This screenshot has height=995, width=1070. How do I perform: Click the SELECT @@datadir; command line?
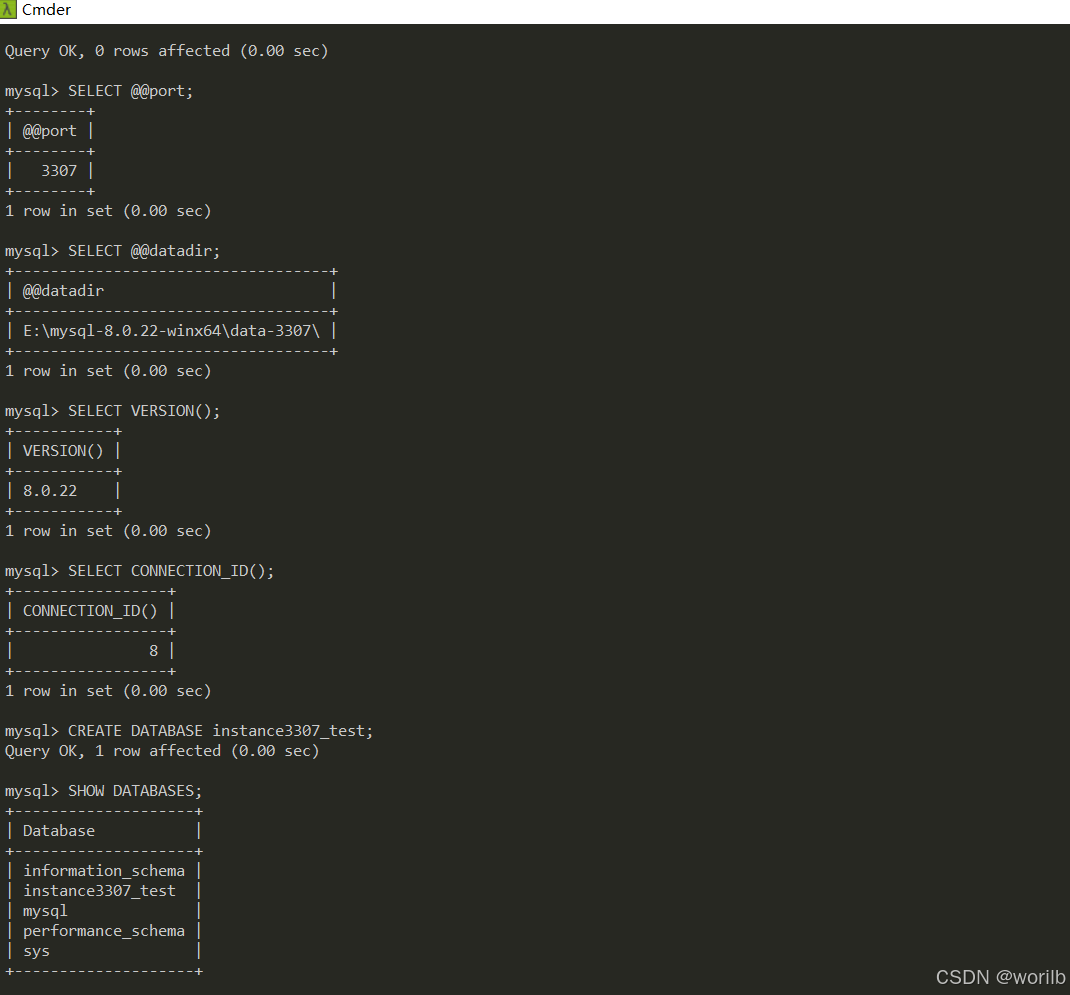113,251
